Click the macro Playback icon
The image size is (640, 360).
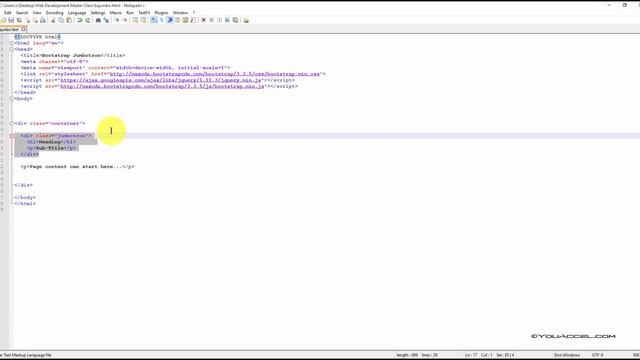click(x=219, y=20)
